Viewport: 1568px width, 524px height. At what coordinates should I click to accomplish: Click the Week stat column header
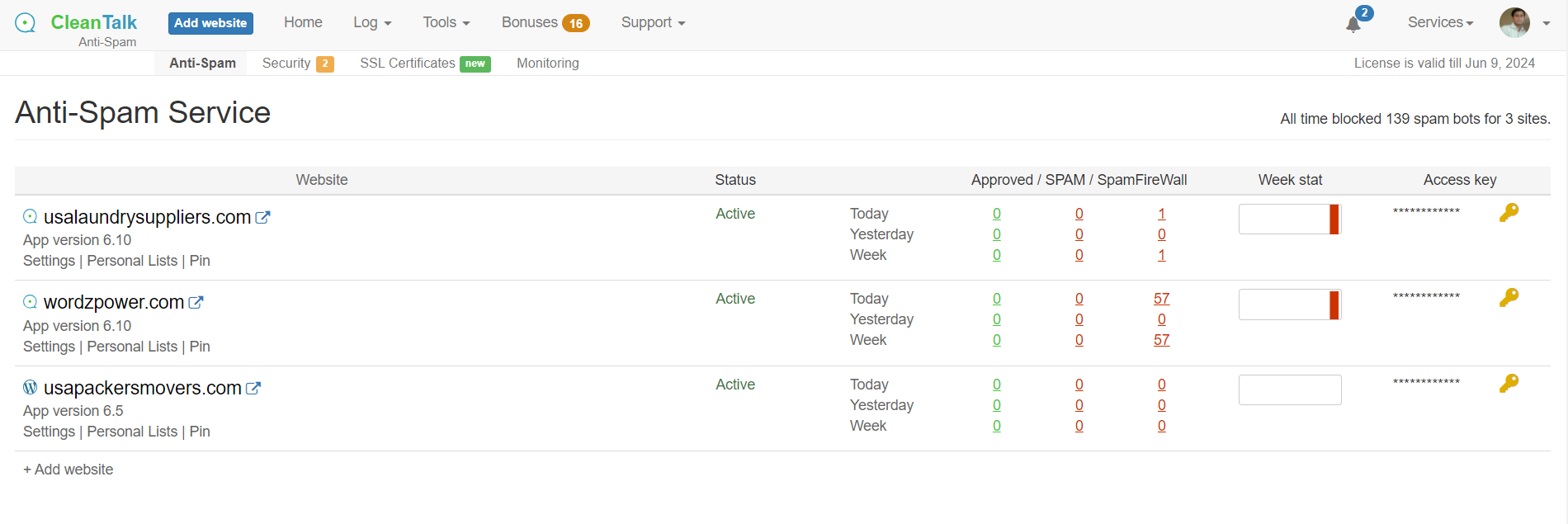point(1290,180)
